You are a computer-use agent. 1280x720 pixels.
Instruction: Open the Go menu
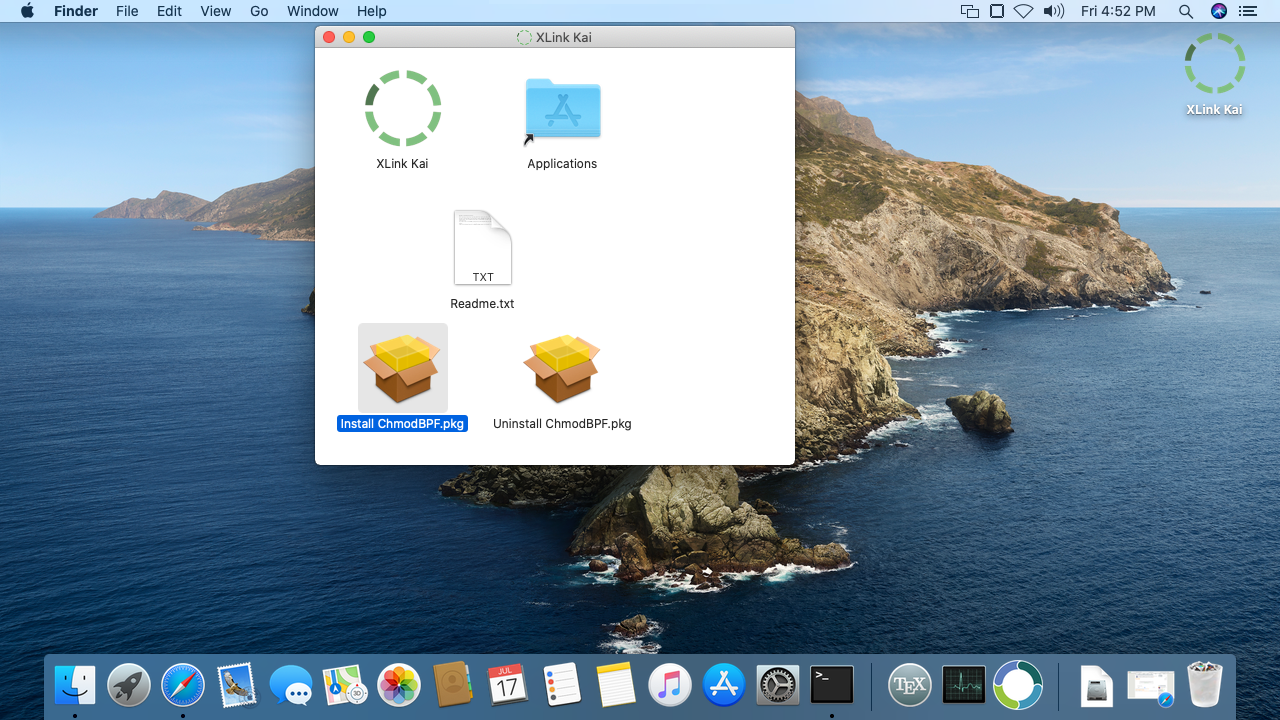pyautogui.click(x=259, y=11)
